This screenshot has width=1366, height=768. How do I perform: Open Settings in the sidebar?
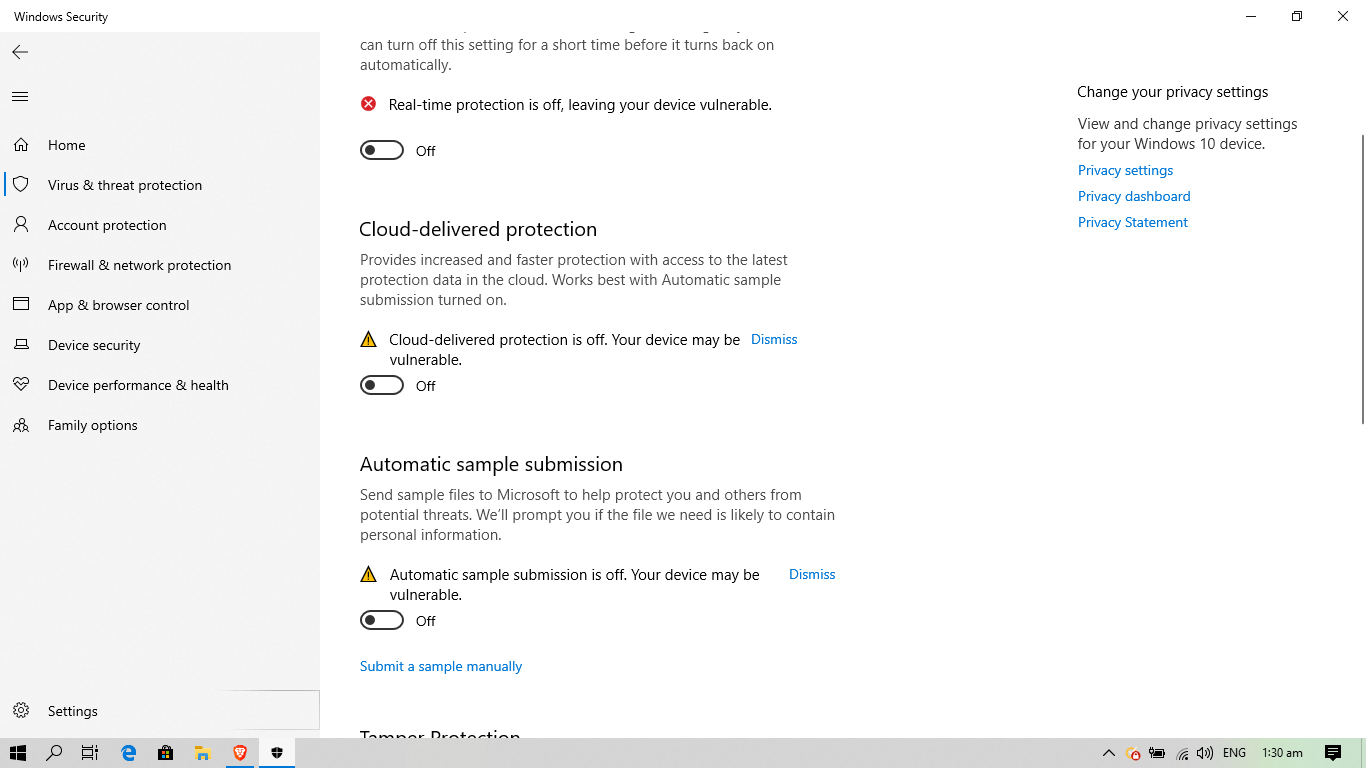tap(160, 711)
